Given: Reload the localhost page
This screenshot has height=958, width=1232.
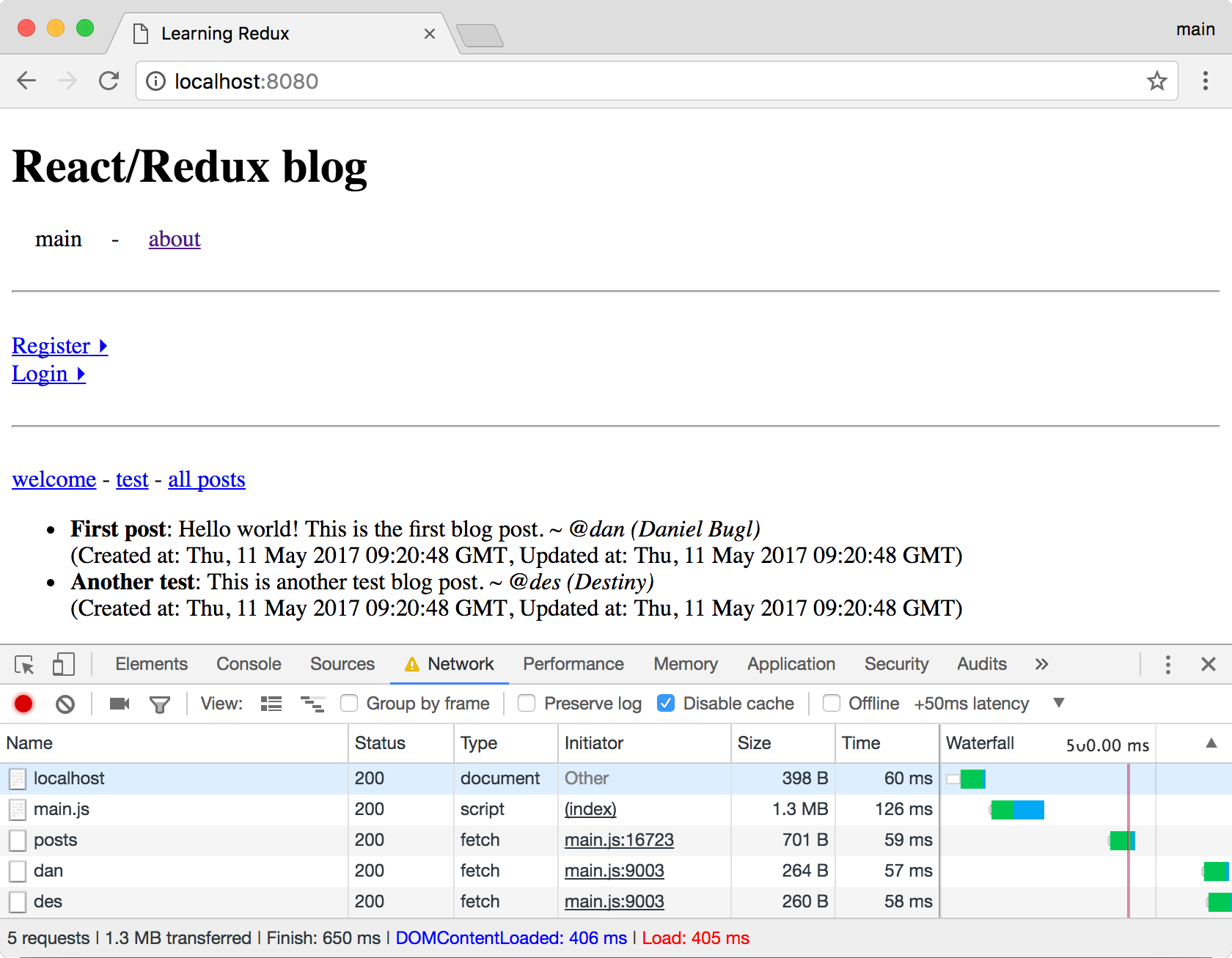Looking at the screenshot, I should point(109,81).
